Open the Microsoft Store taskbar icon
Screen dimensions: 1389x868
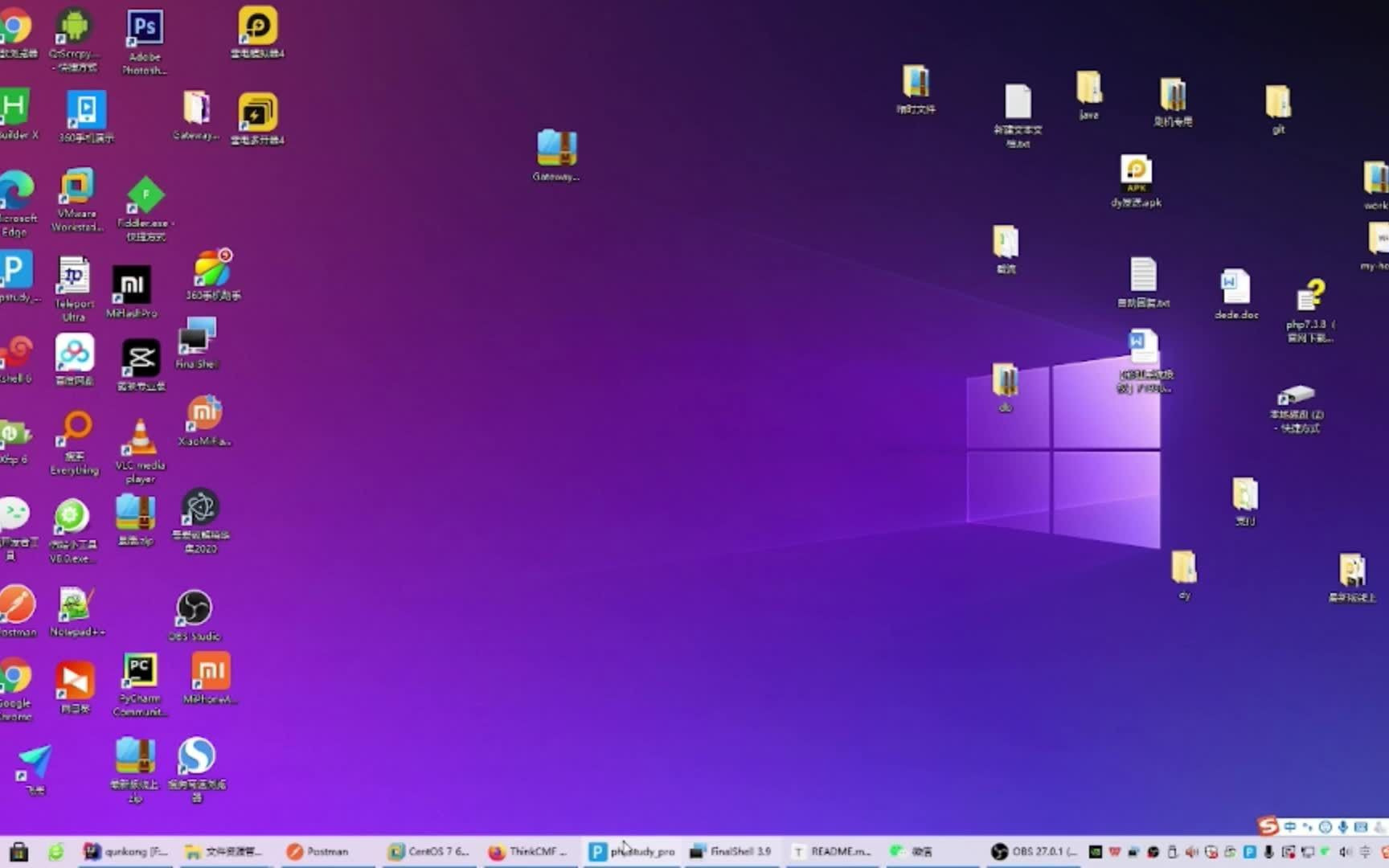(18, 851)
